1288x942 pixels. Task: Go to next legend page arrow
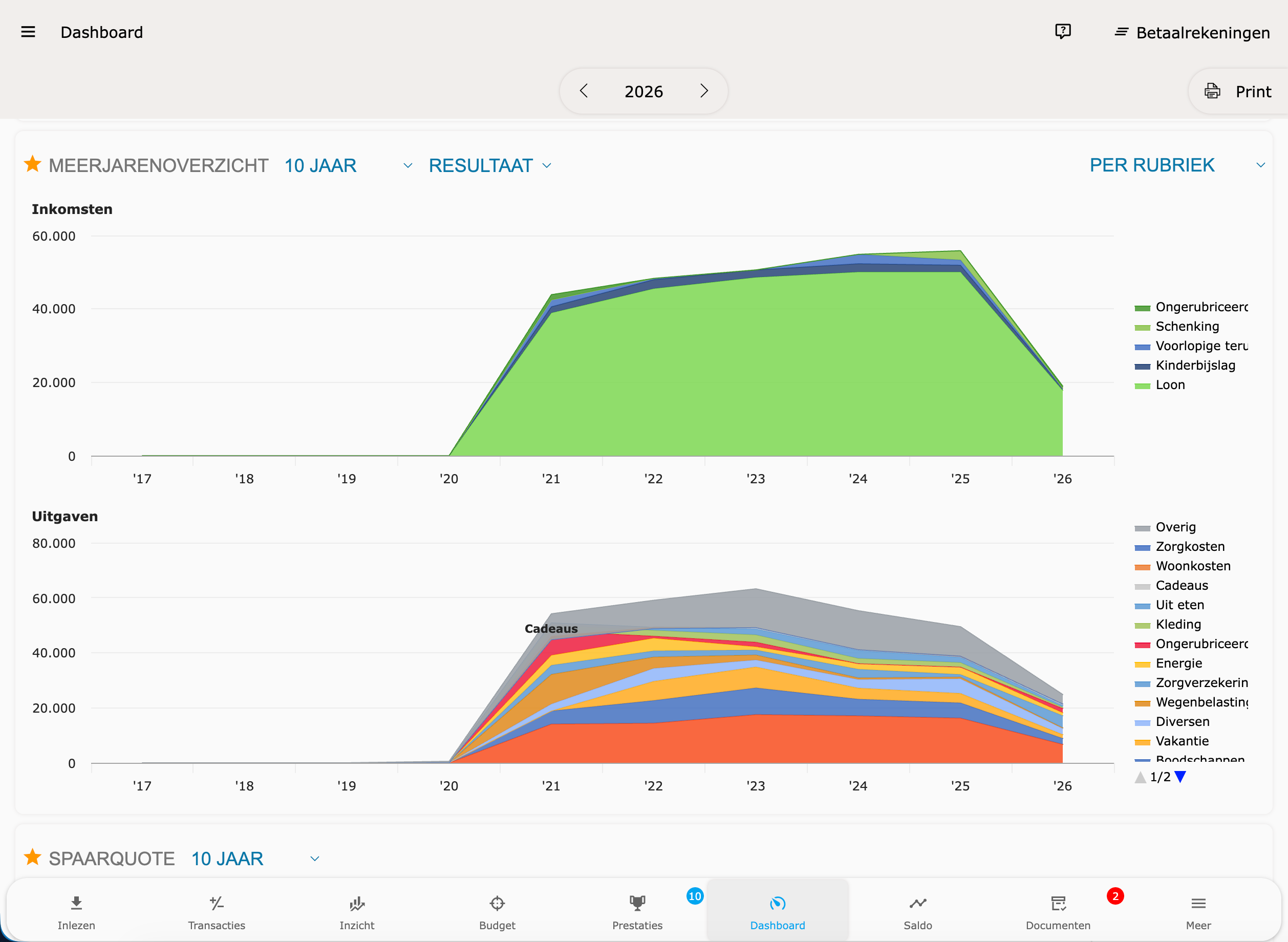point(1181,777)
